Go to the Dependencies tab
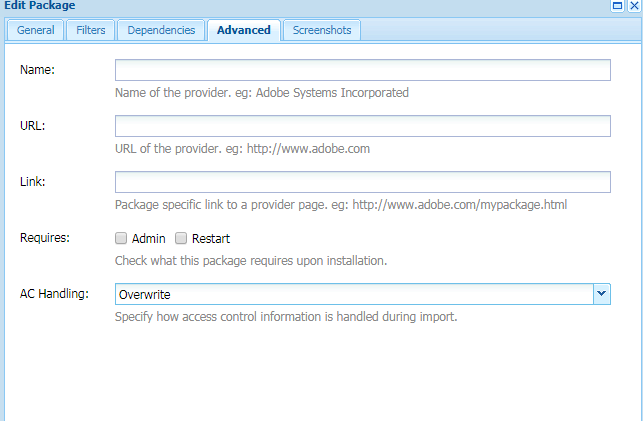The image size is (643, 421). pyautogui.click(x=161, y=30)
